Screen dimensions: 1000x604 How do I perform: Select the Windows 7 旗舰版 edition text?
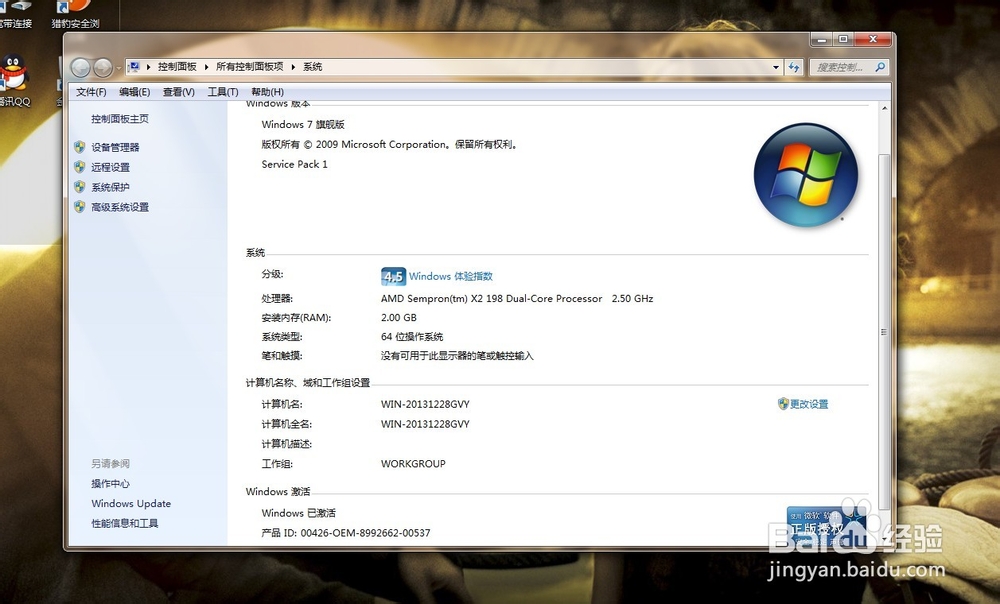coord(303,124)
